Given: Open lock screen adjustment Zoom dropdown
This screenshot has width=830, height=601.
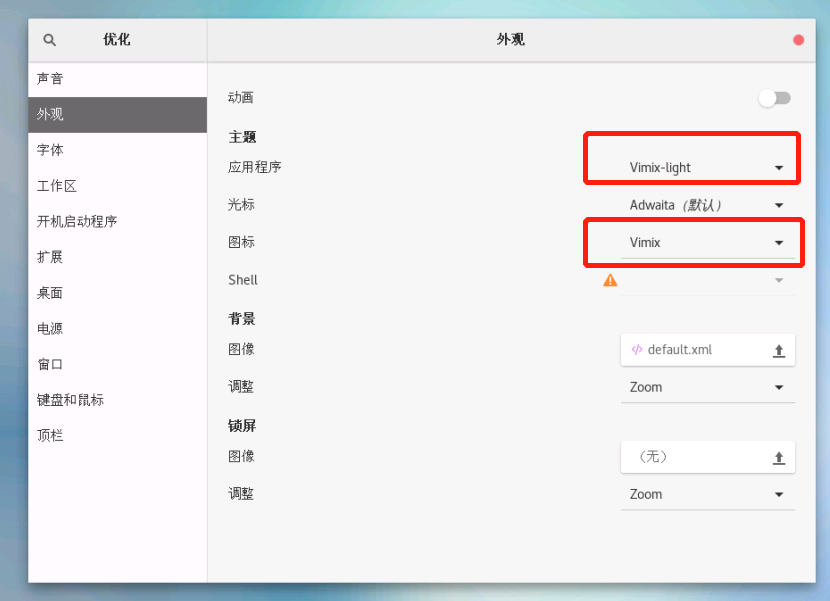Looking at the screenshot, I should [708, 495].
